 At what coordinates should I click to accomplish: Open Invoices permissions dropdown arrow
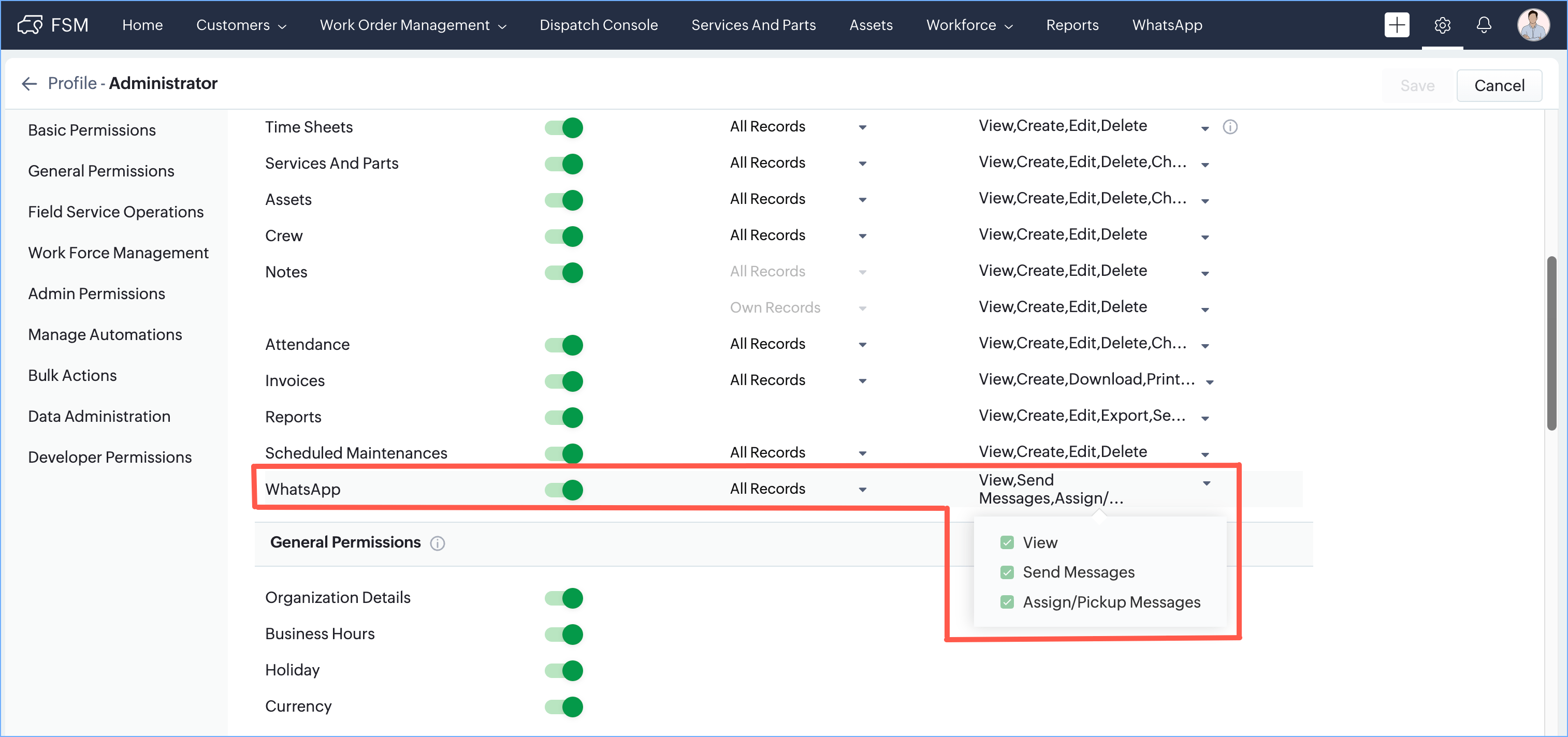[x=1210, y=381]
